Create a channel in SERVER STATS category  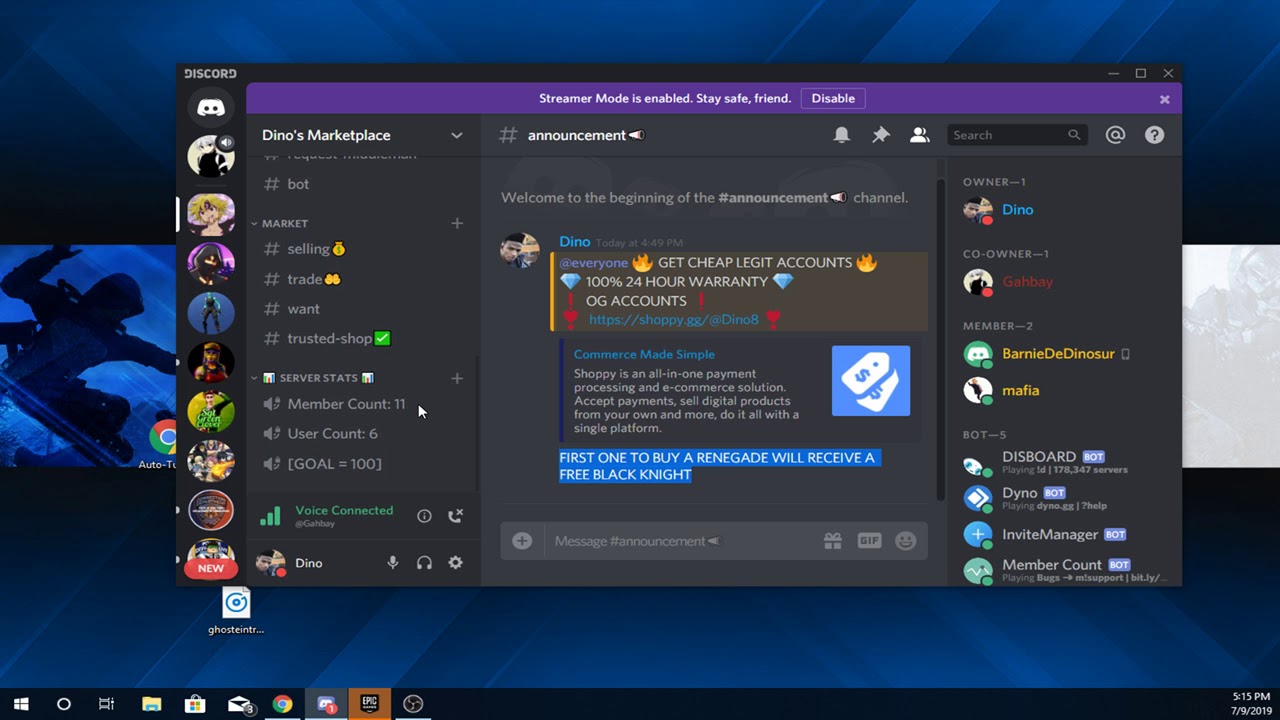click(457, 378)
